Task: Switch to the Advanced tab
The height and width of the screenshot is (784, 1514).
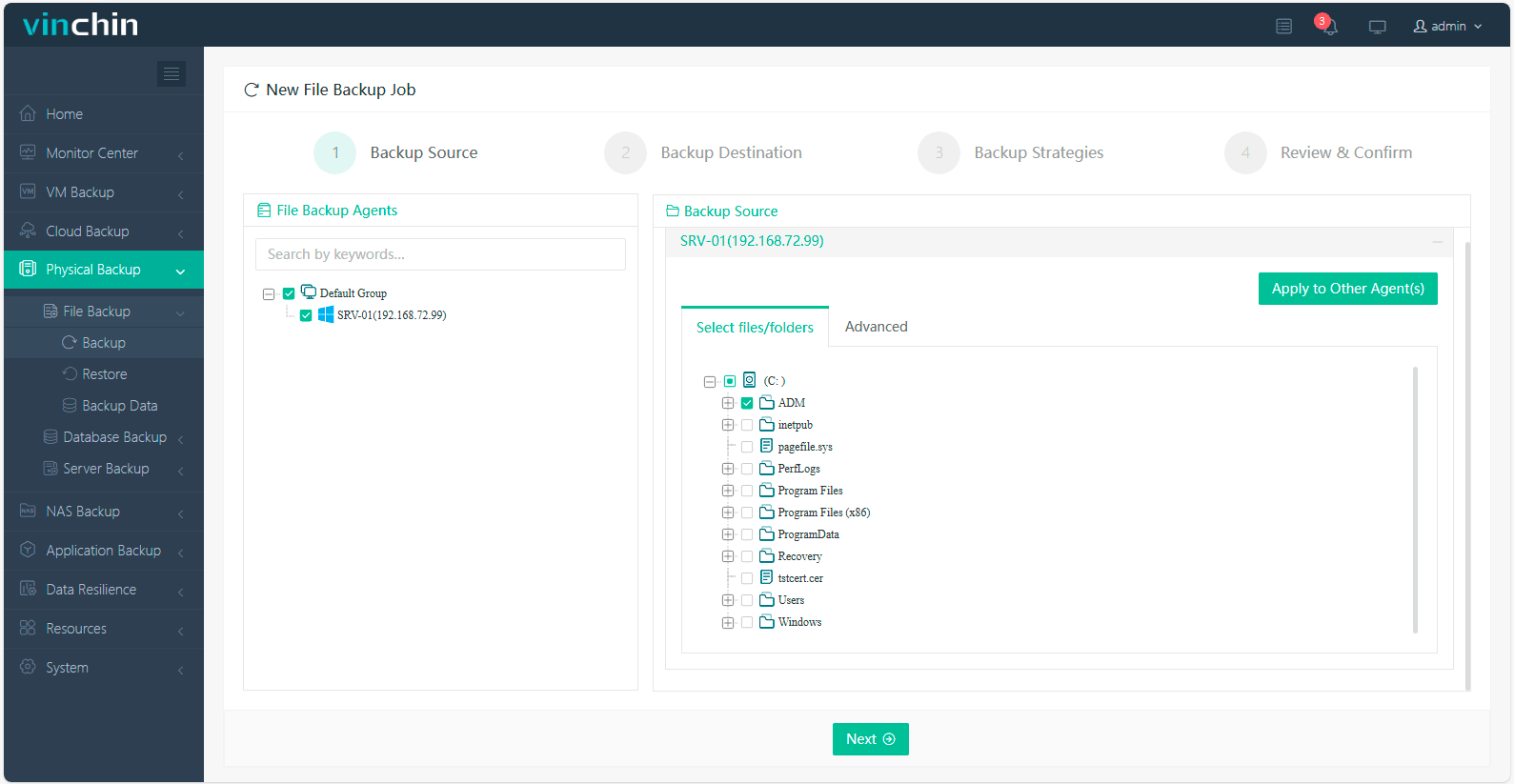Action: (x=876, y=327)
